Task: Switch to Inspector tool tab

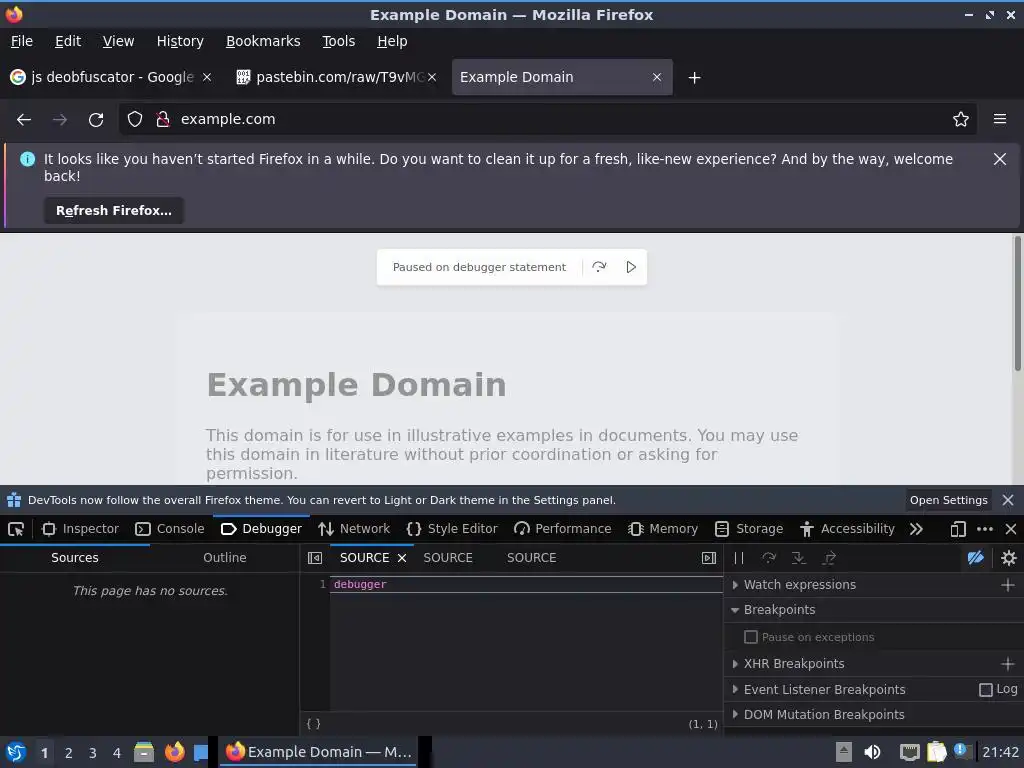Action: tap(80, 529)
